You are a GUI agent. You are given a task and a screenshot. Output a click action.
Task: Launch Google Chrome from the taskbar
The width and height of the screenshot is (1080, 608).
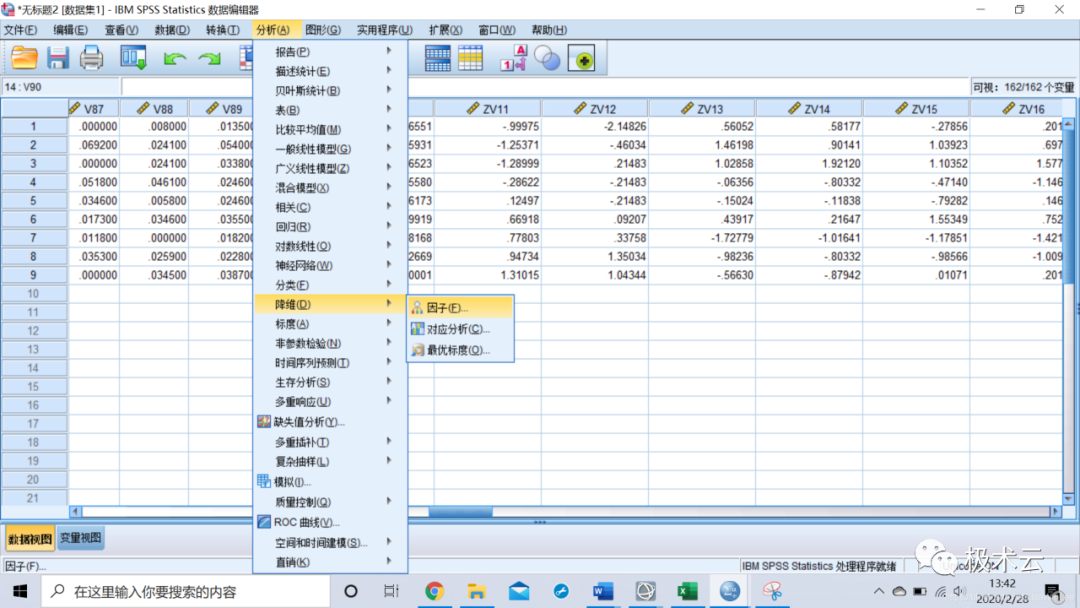tap(435, 591)
